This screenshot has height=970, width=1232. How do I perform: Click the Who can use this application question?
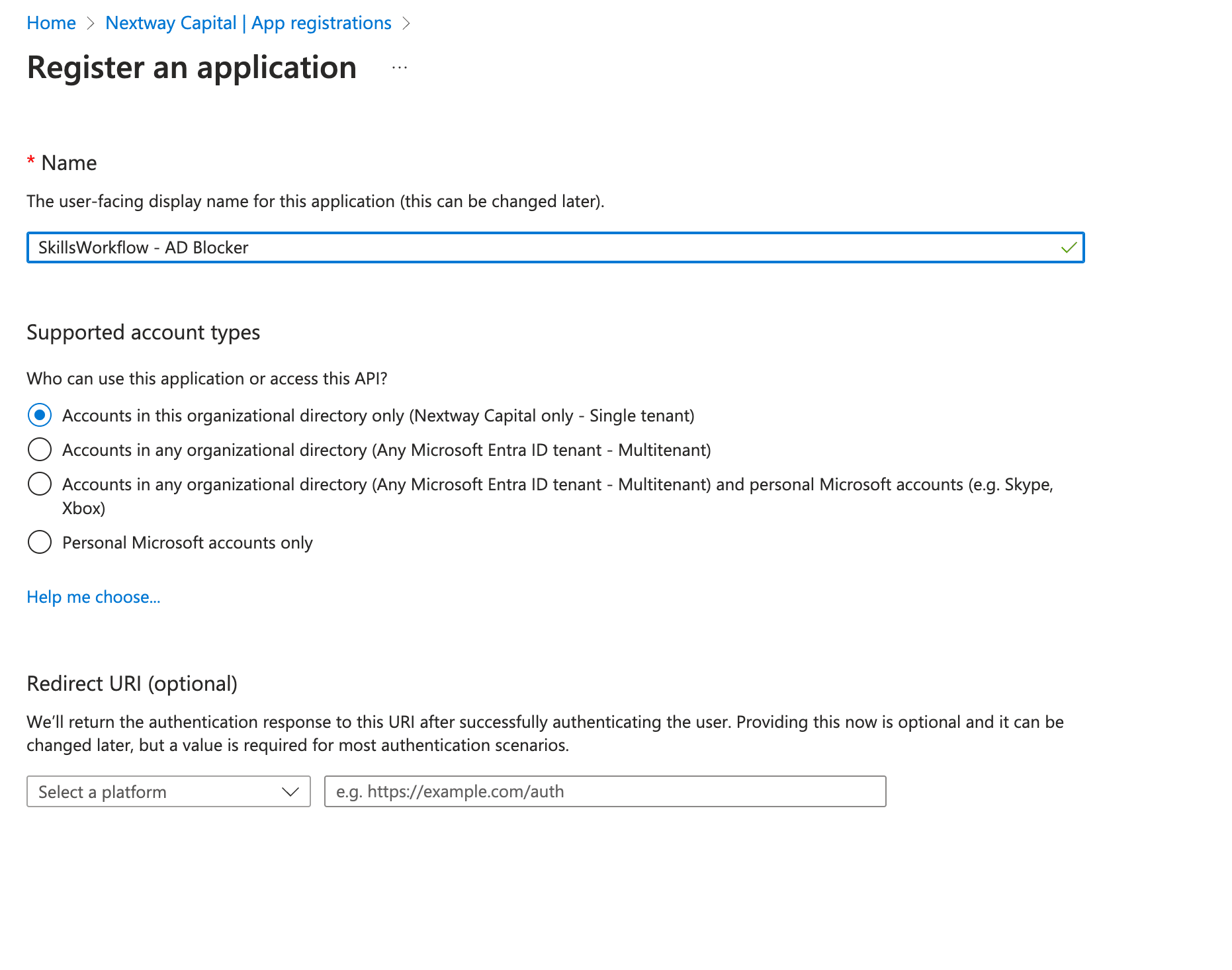pyautogui.click(x=206, y=378)
